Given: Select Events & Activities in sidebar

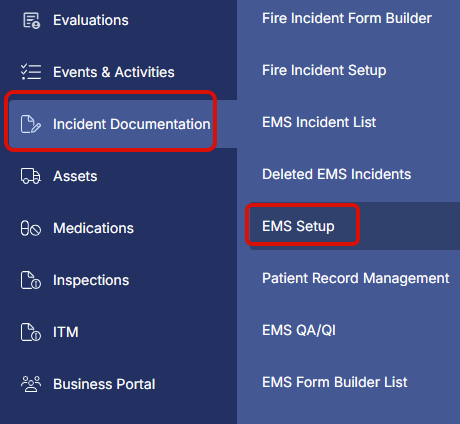Looking at the screenshot, I should coord(114,72).
